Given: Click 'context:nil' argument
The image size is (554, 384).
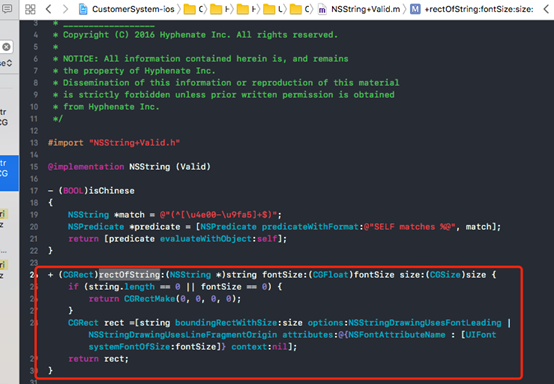Looking at the screenshot, I should click(259, 347).
